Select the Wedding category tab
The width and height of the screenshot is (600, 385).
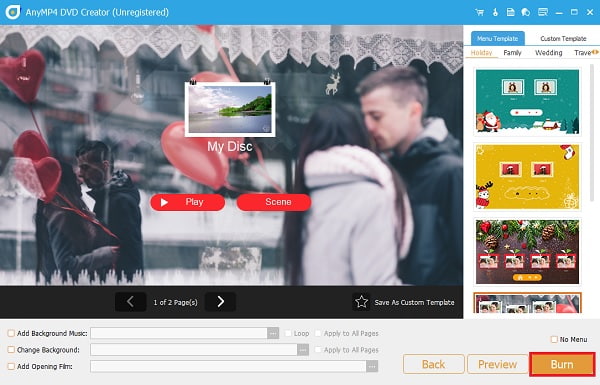(548, 53)
